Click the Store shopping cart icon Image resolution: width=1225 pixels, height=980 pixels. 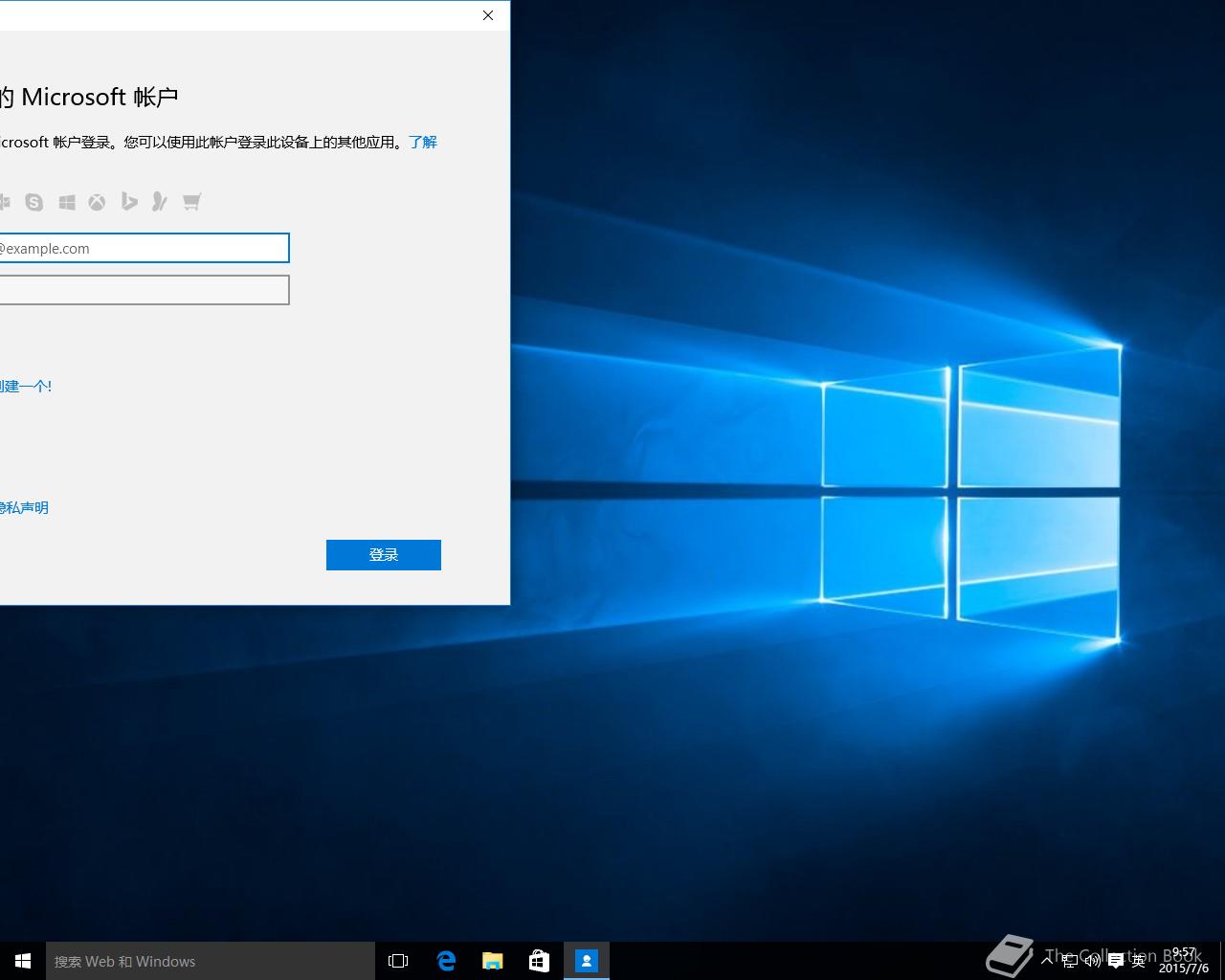tap(191, 202)
